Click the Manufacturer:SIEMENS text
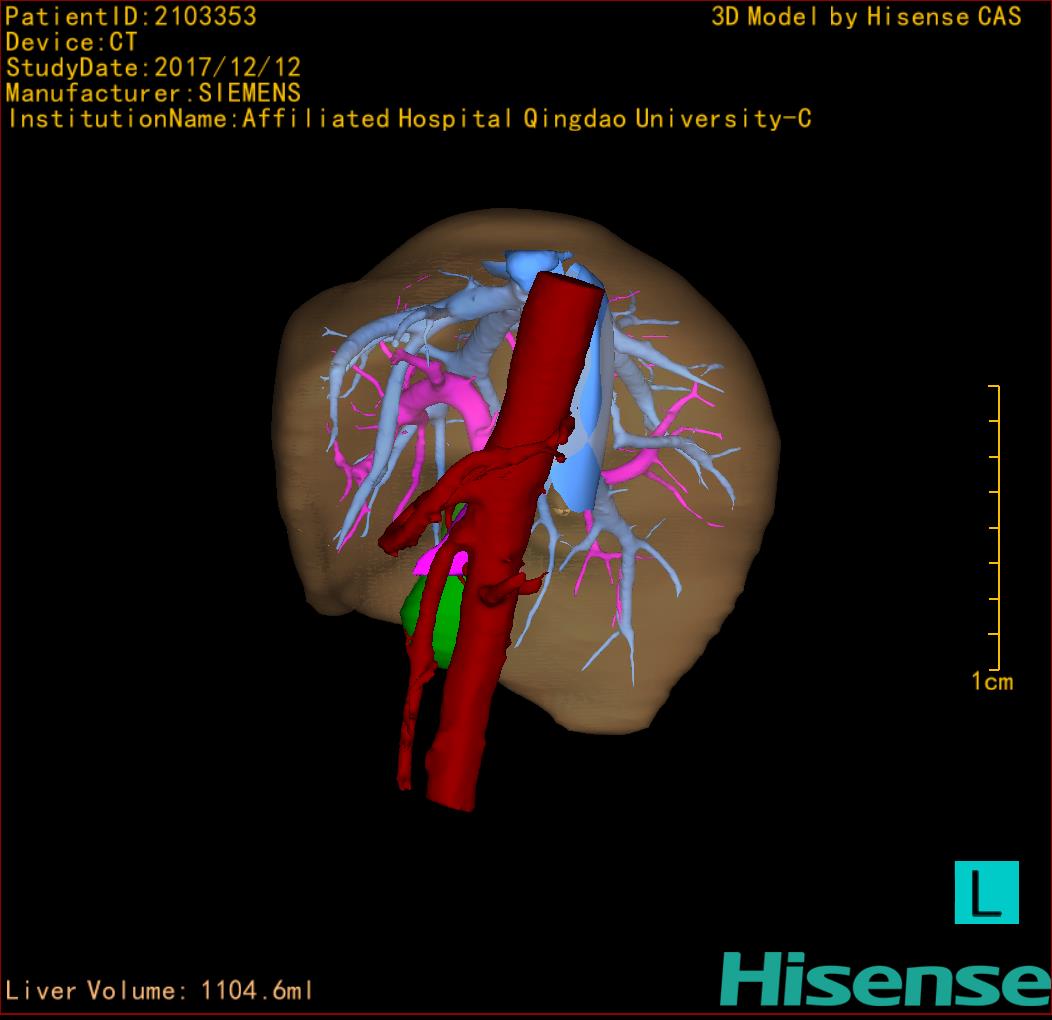The image size is (1052, 1020). pos(153,93)
